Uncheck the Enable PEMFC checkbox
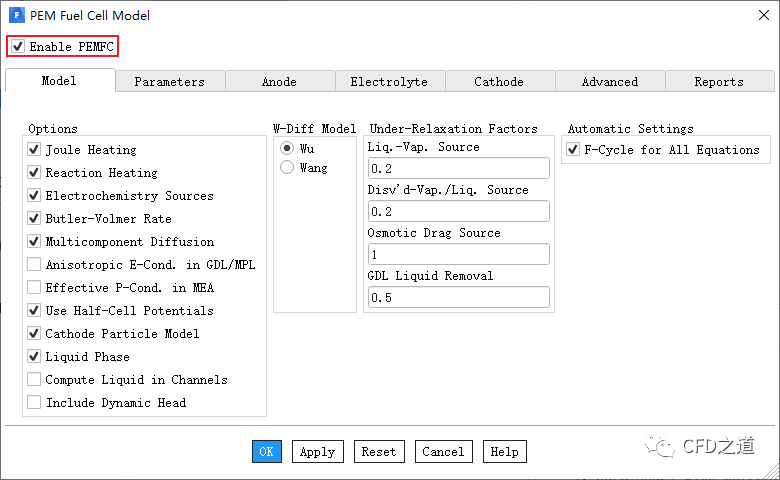The height and width of the screenshot is (480, 780). click(x=18, y=46)
